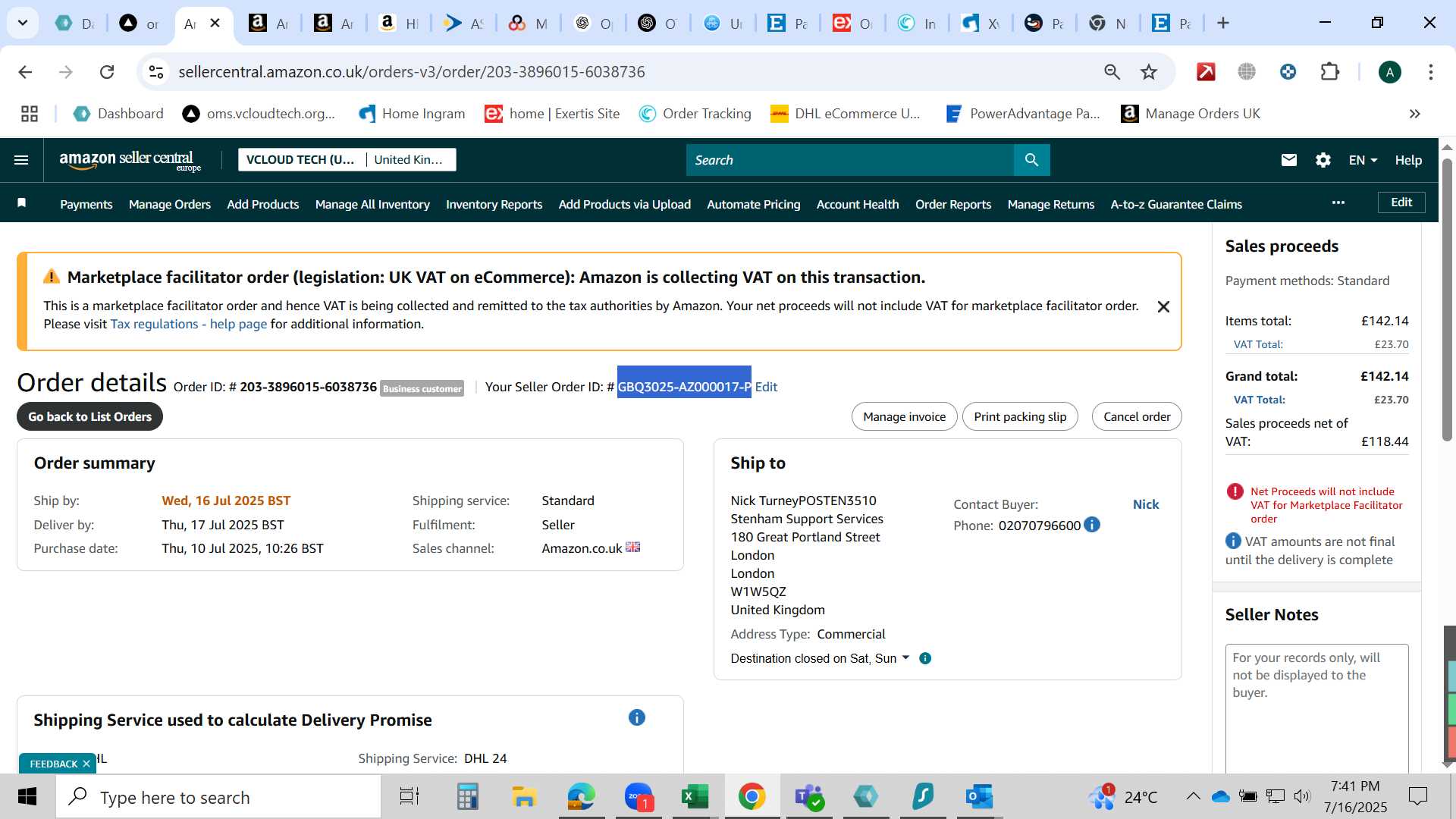Screen dimensions: 1456x819
Task: Click Go back to List Orders
Action: [x=89, y=416]
